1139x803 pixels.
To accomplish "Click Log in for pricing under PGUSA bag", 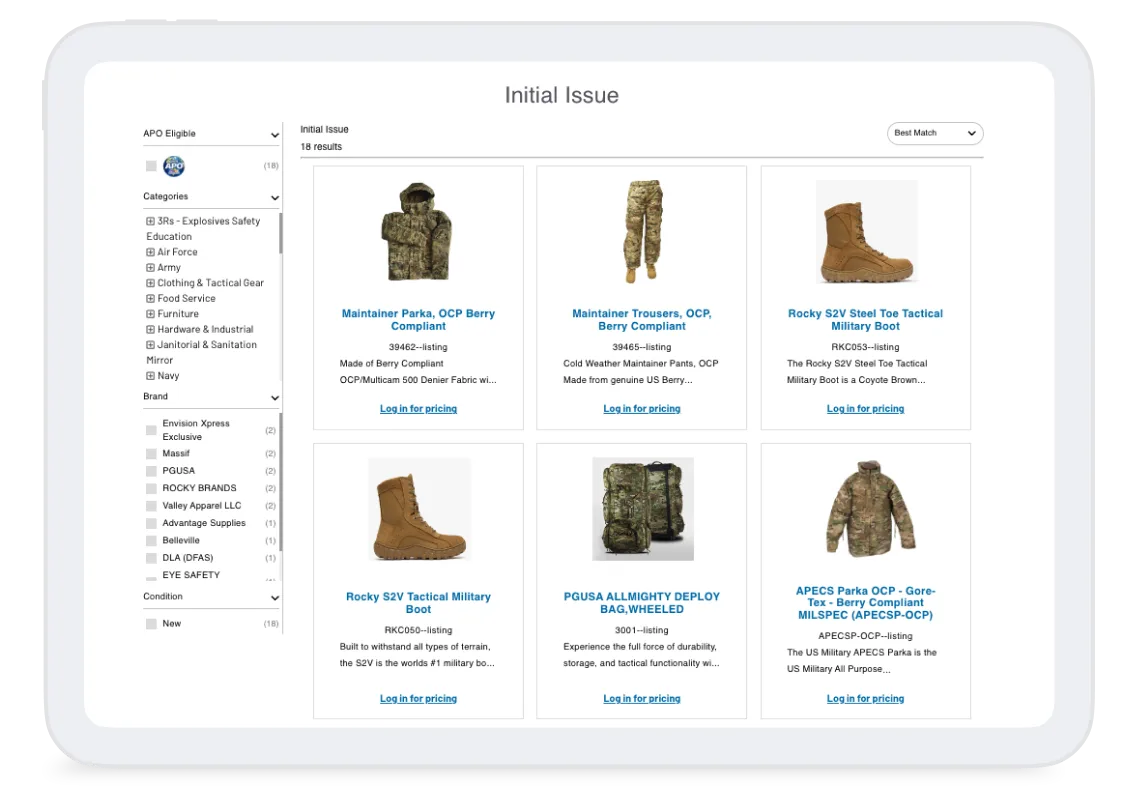I will click(x=641, y=698).
